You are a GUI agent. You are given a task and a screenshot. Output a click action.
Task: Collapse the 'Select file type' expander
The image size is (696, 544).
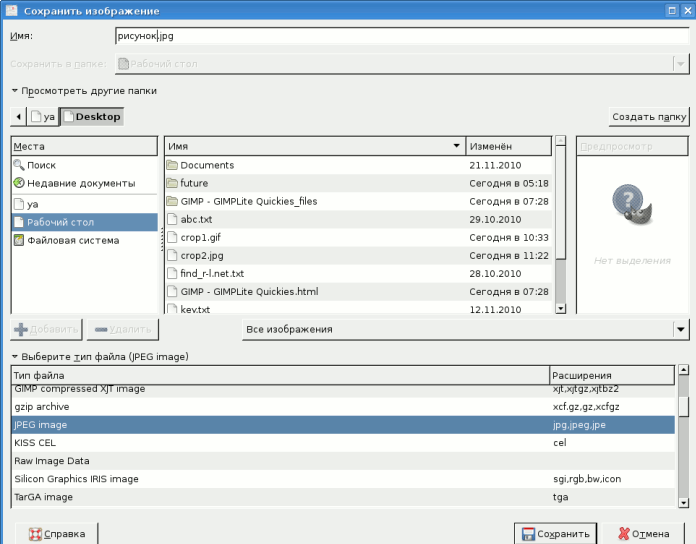(15, 357)
